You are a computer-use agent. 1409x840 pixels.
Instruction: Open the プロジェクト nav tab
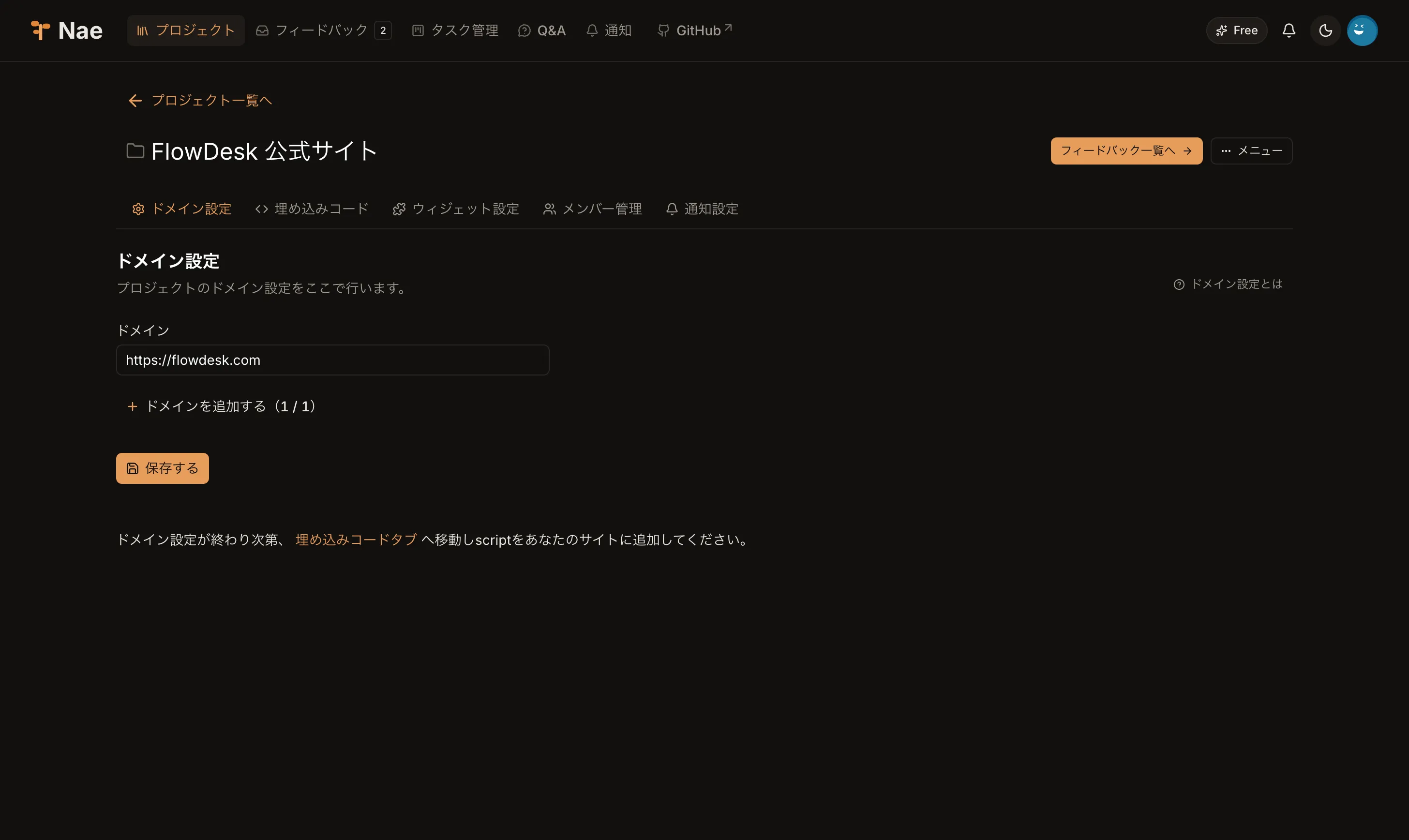[x=186, y=30]
